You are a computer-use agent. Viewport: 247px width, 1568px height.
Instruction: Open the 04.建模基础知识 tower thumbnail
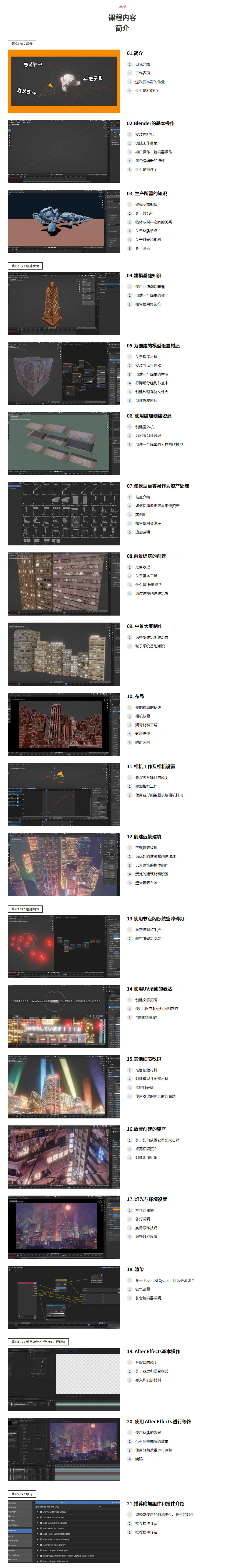(64, 303)
